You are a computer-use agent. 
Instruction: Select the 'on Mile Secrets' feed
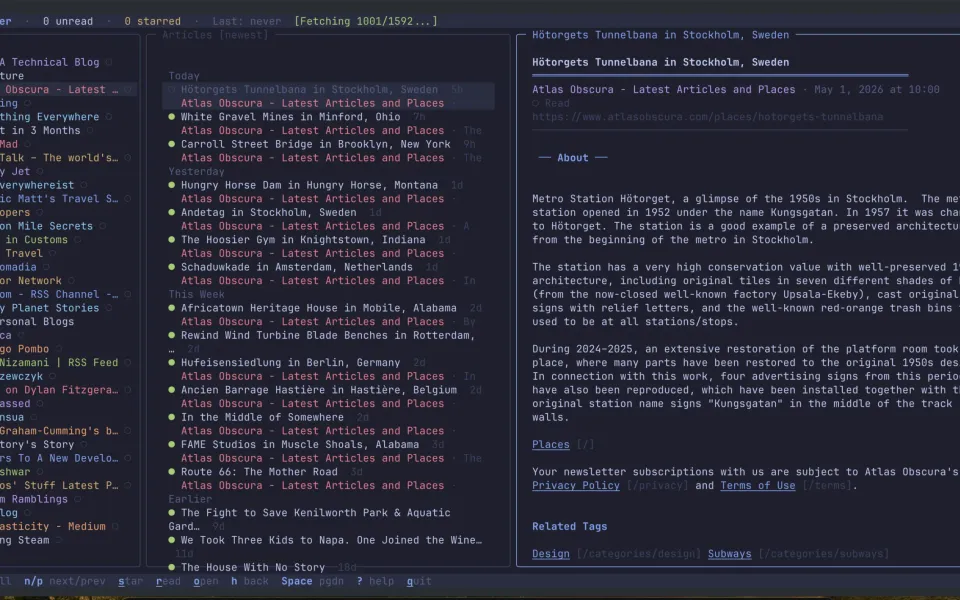[47, 226]
